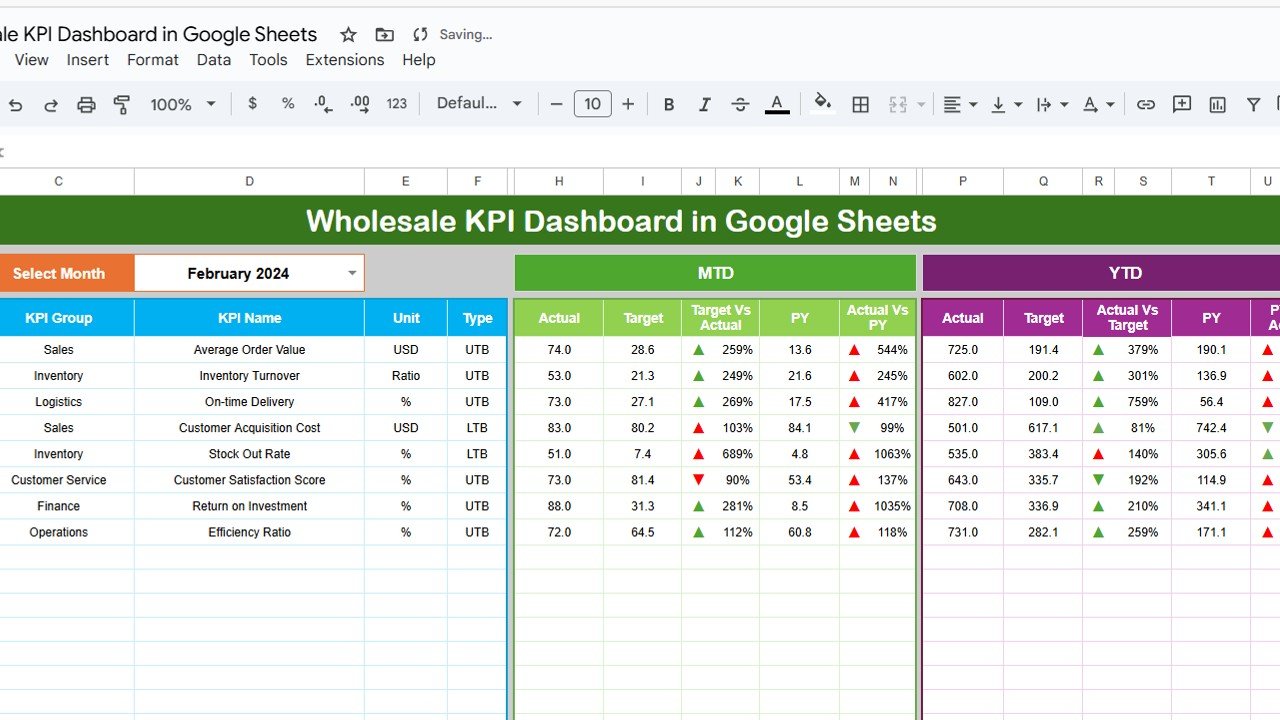1280x720 pixels.
Task: Select column P header
Action: coord(963,181)
